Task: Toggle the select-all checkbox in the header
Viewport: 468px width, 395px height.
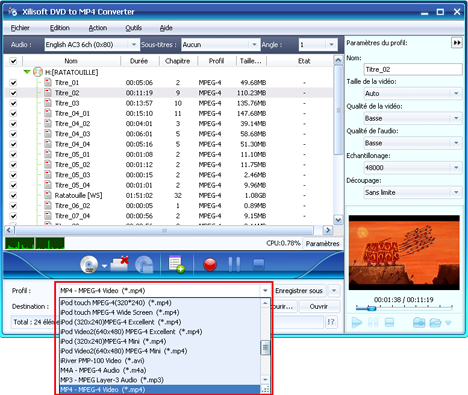Action: (13, 61)
